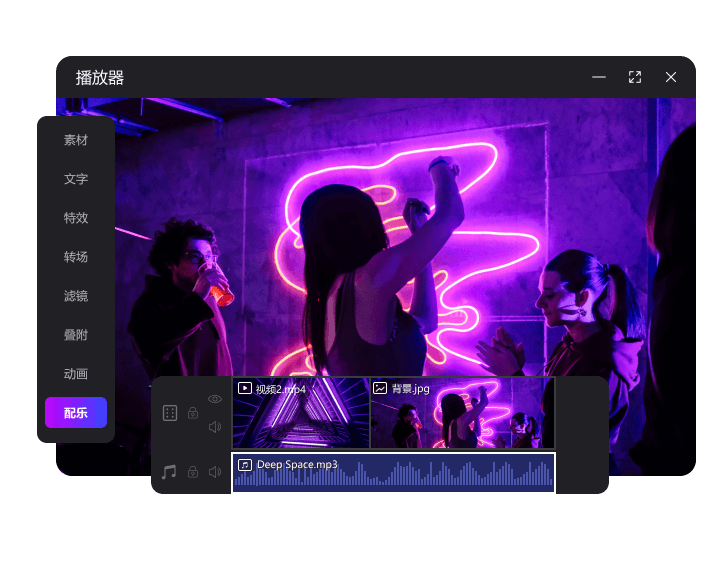Open the 滤镜 filters tab

[x=76, y=296]
